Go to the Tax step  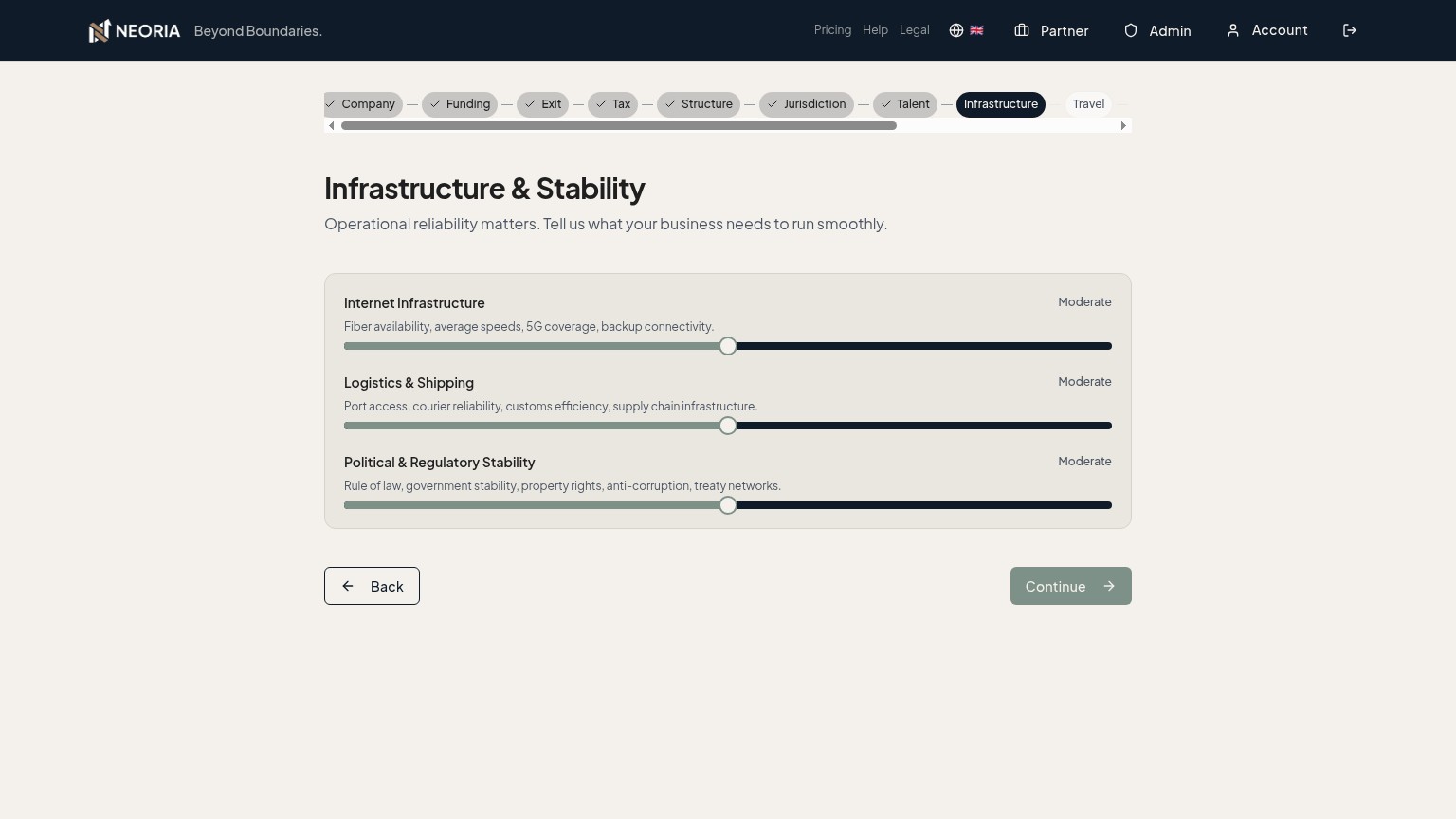(612, 104)
